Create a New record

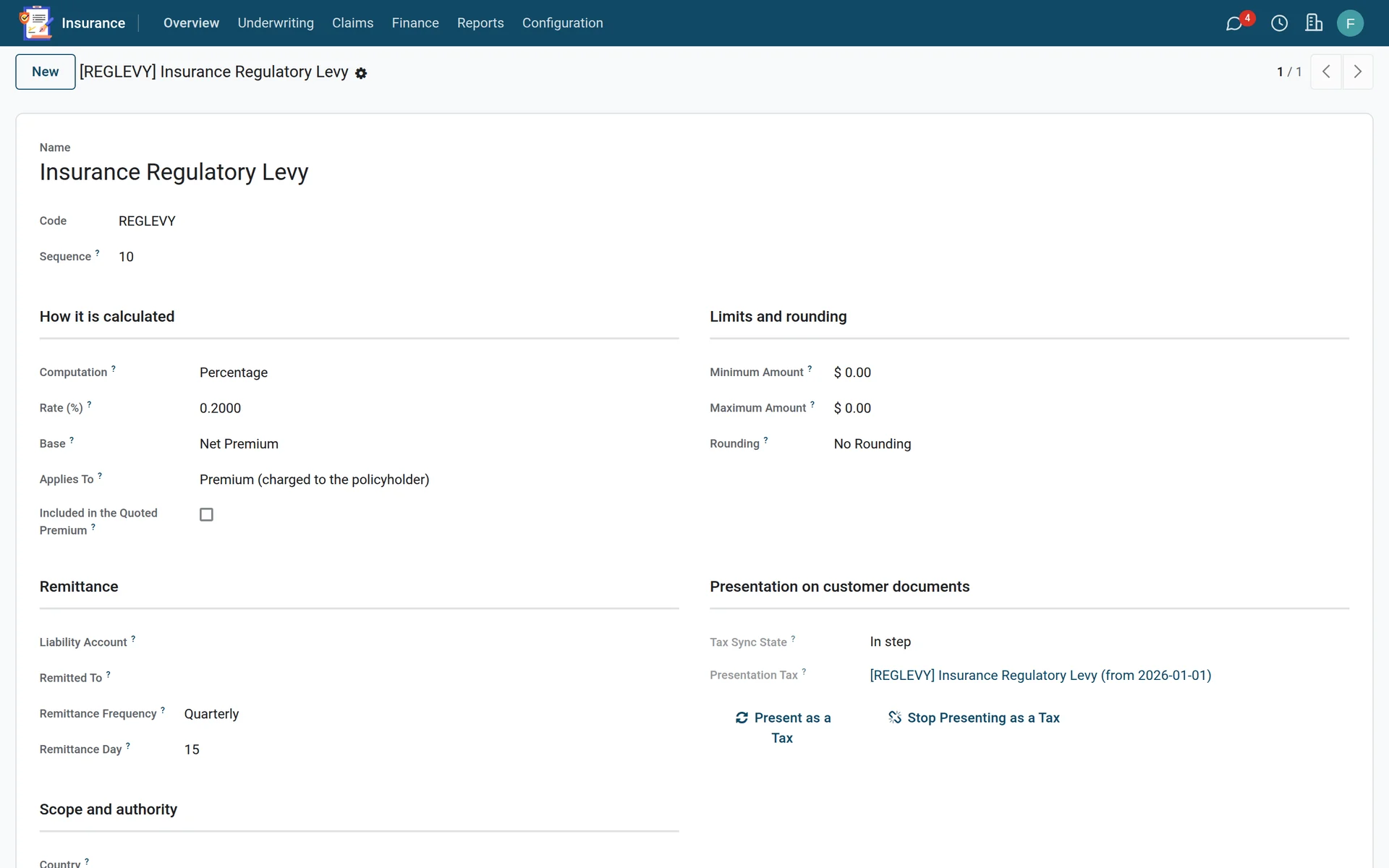coord(46,72)
